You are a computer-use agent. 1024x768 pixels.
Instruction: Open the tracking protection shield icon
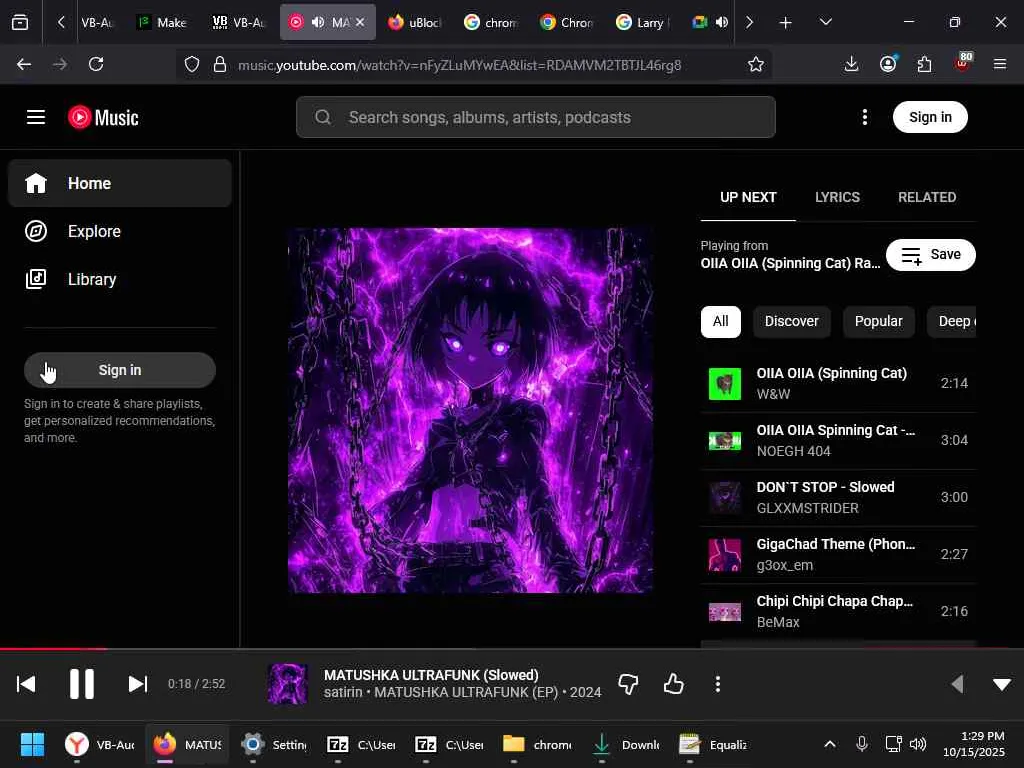point(191,64)
